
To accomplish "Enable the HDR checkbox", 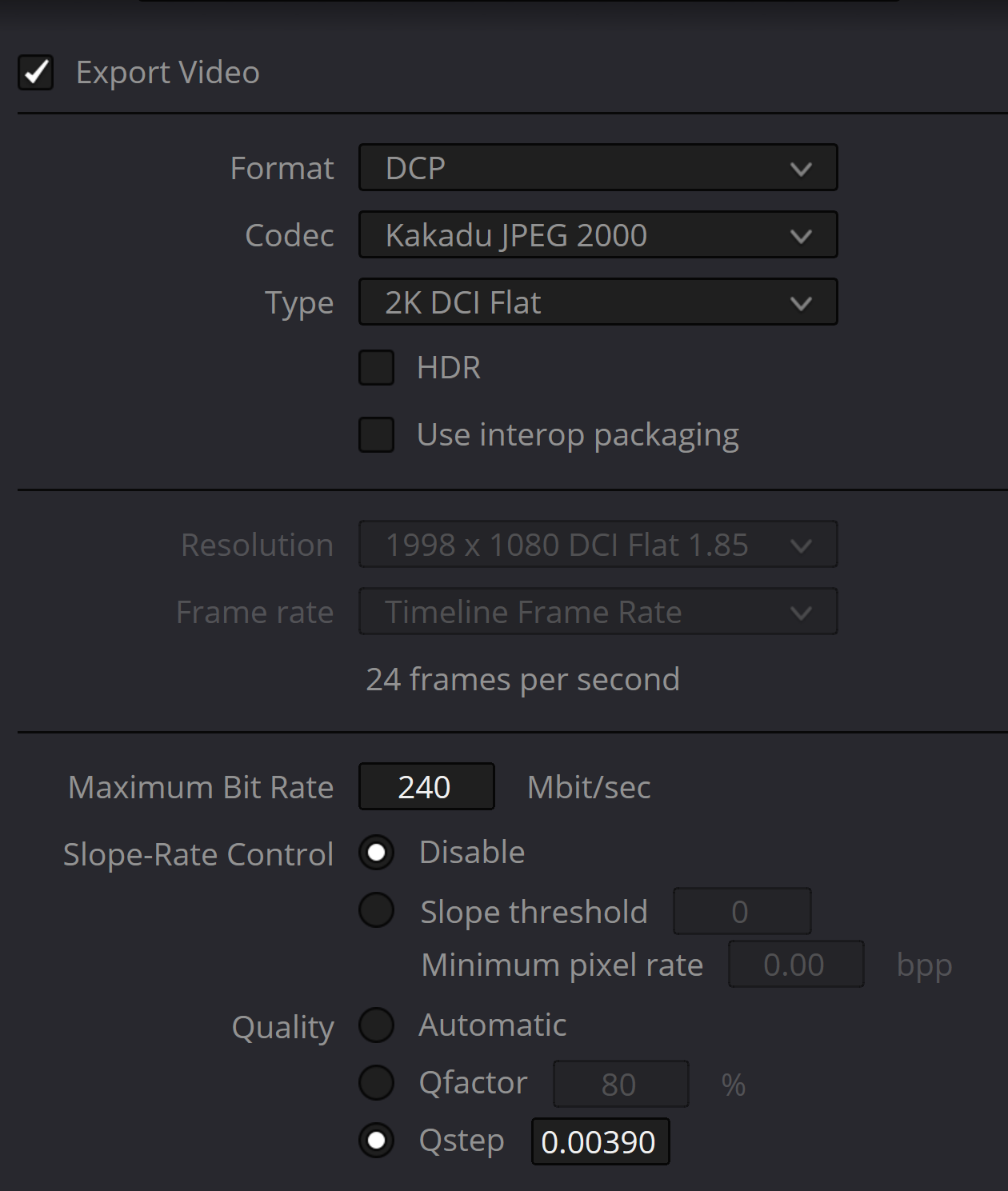I will pyautogui.click(x=376, y=368).
